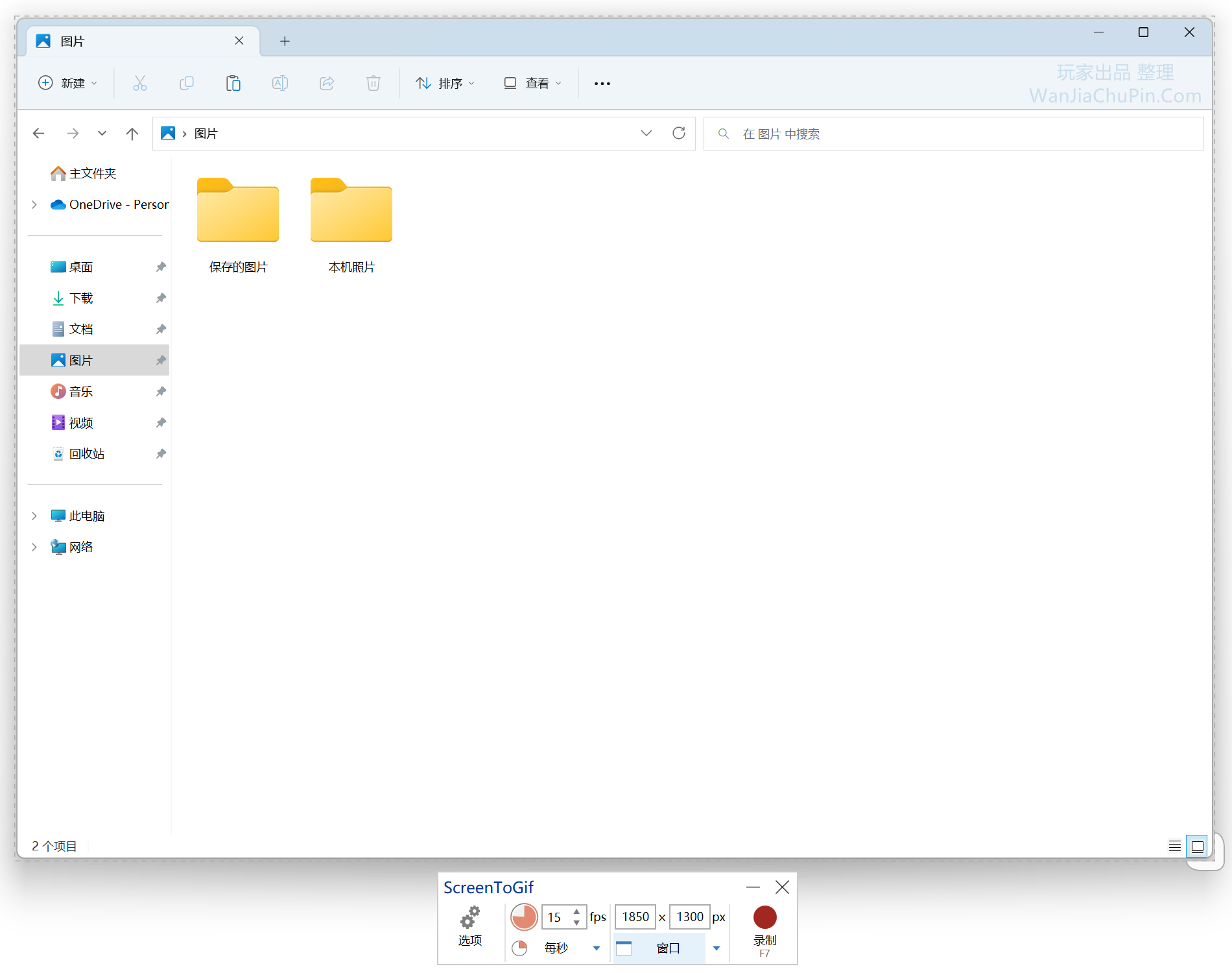Open ScreenToGif 选项 gear settings
The height and width of the screenshot is (973, 1232).
tap(470, 926)
